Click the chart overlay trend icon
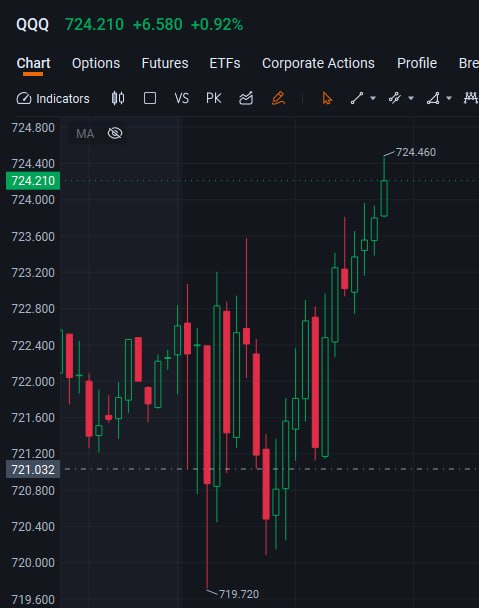The width and height of the screenshot is (479, 608). (246, 98)
